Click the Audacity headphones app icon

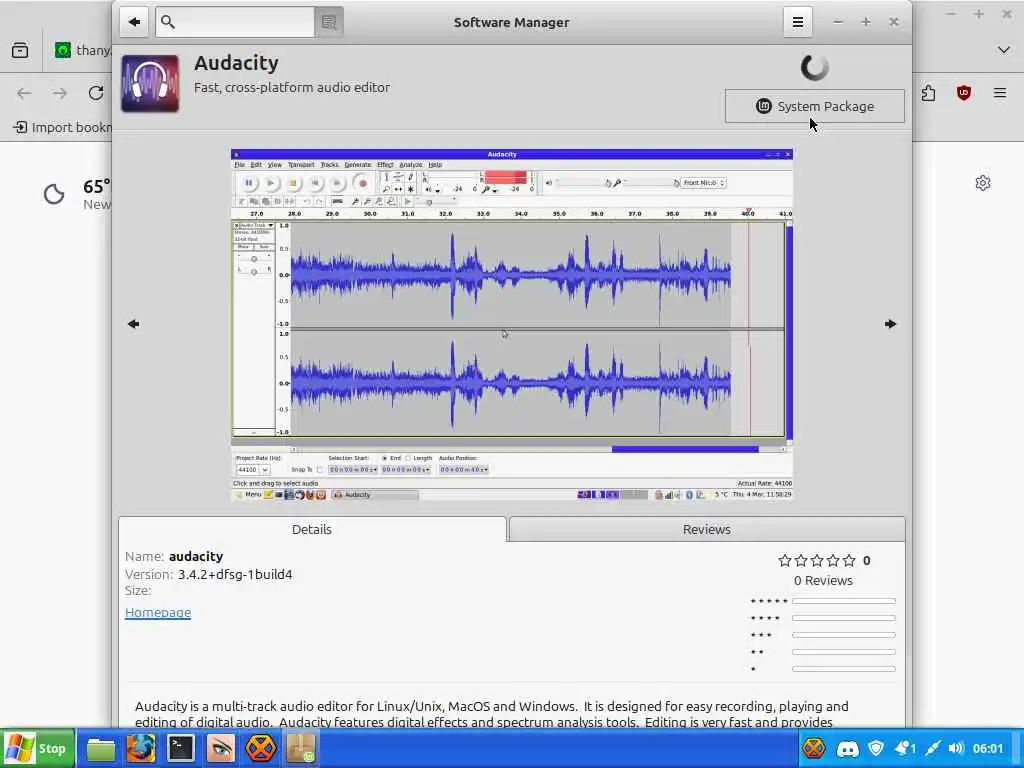[150, 84]
